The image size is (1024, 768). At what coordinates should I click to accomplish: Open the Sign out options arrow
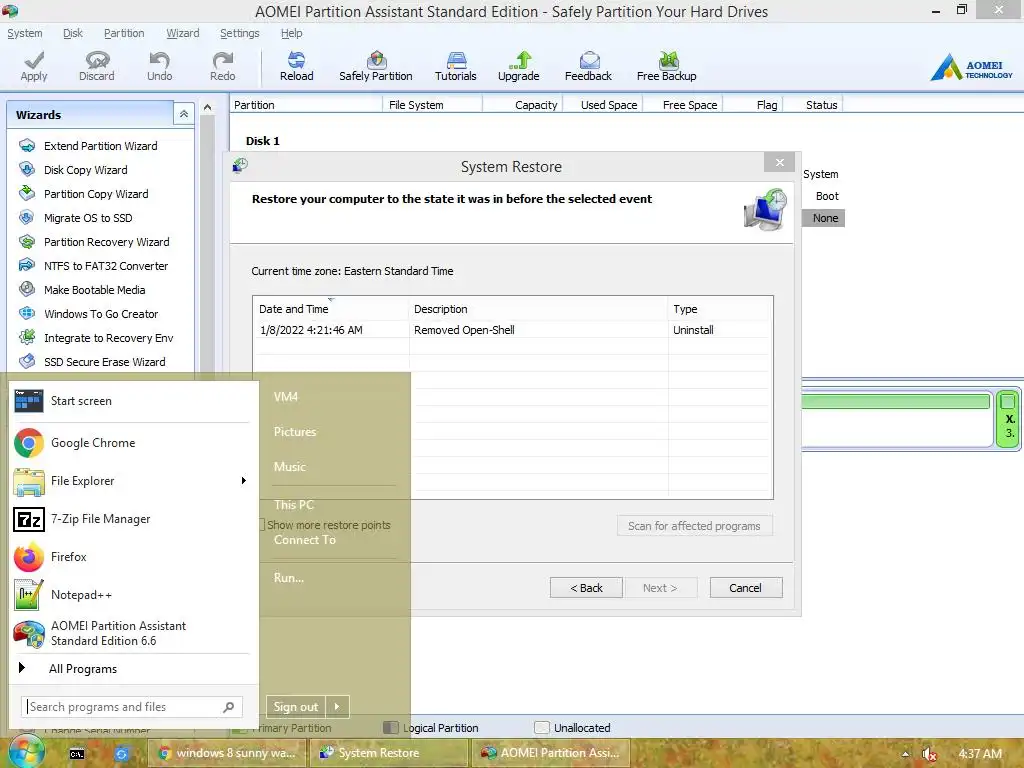point(337,707)
